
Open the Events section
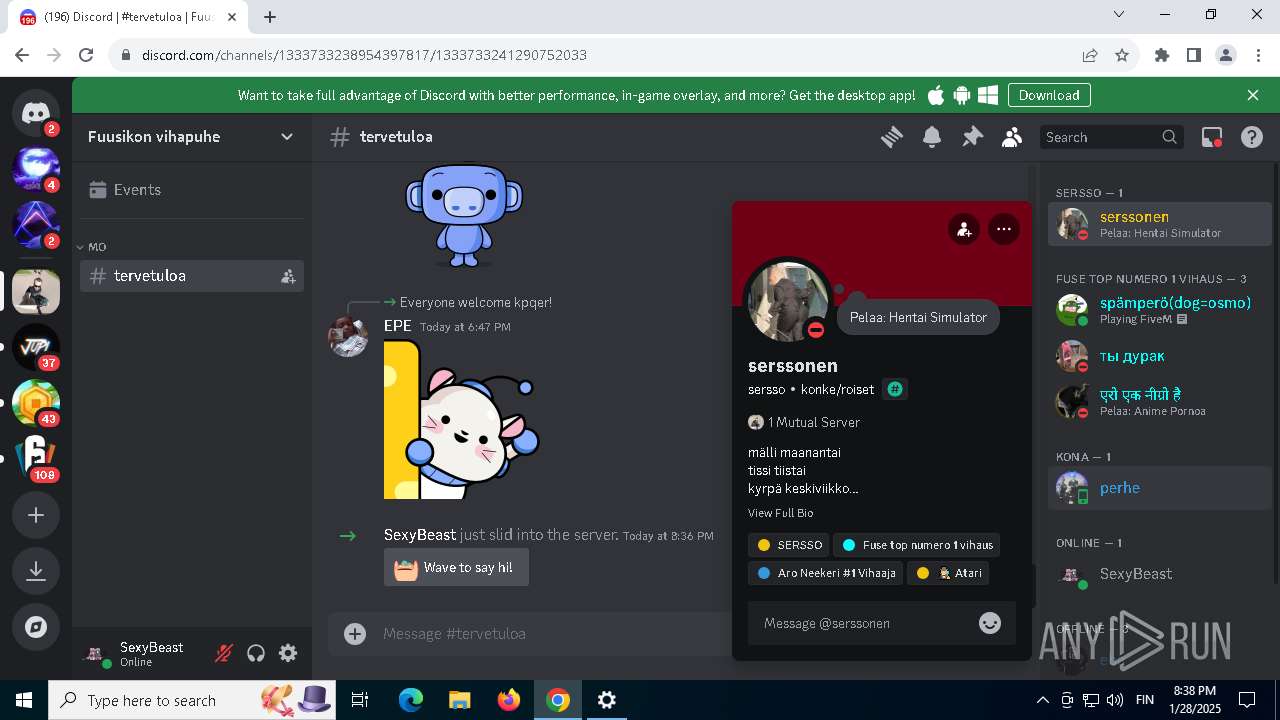tap(192, 190)
